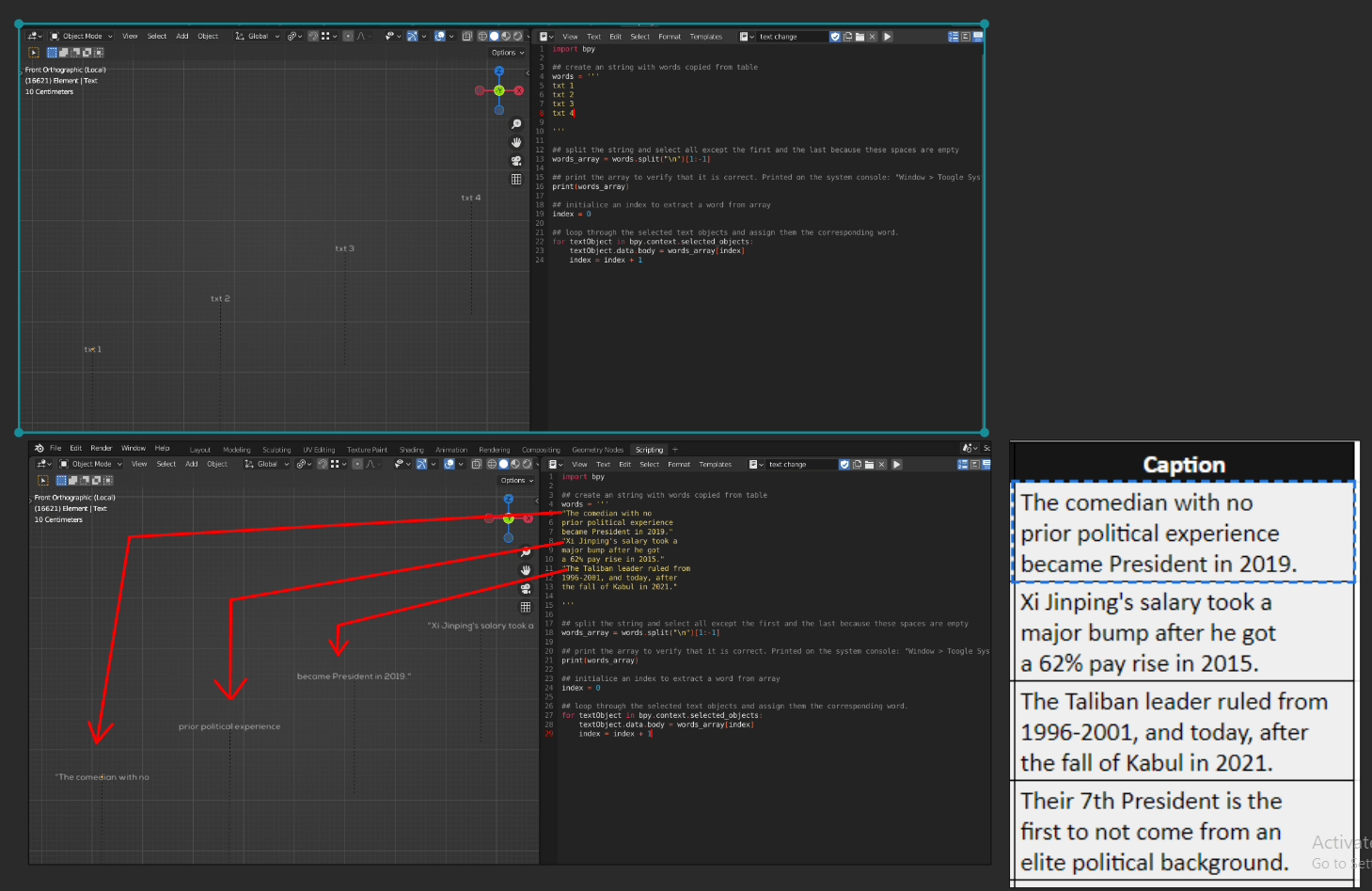This screenshot has width=1372, height=891.
Task: Click the pan hand icon in top viewport
Action: pos(516,142)
